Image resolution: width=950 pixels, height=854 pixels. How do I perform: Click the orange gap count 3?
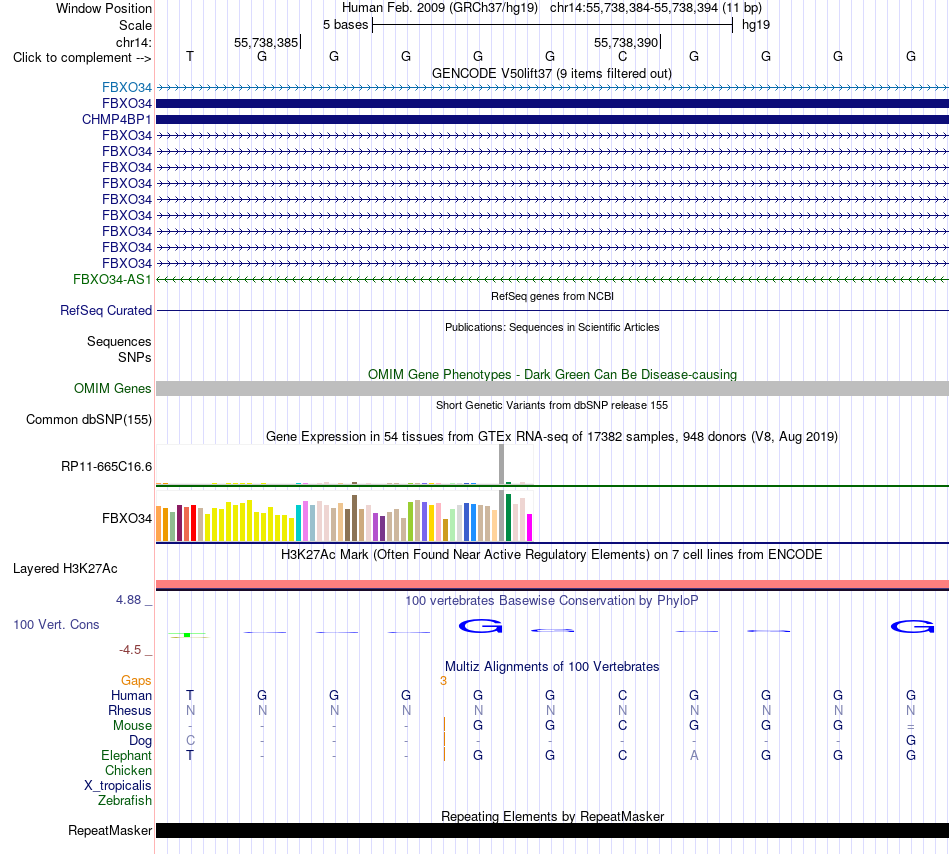[443, 680]
